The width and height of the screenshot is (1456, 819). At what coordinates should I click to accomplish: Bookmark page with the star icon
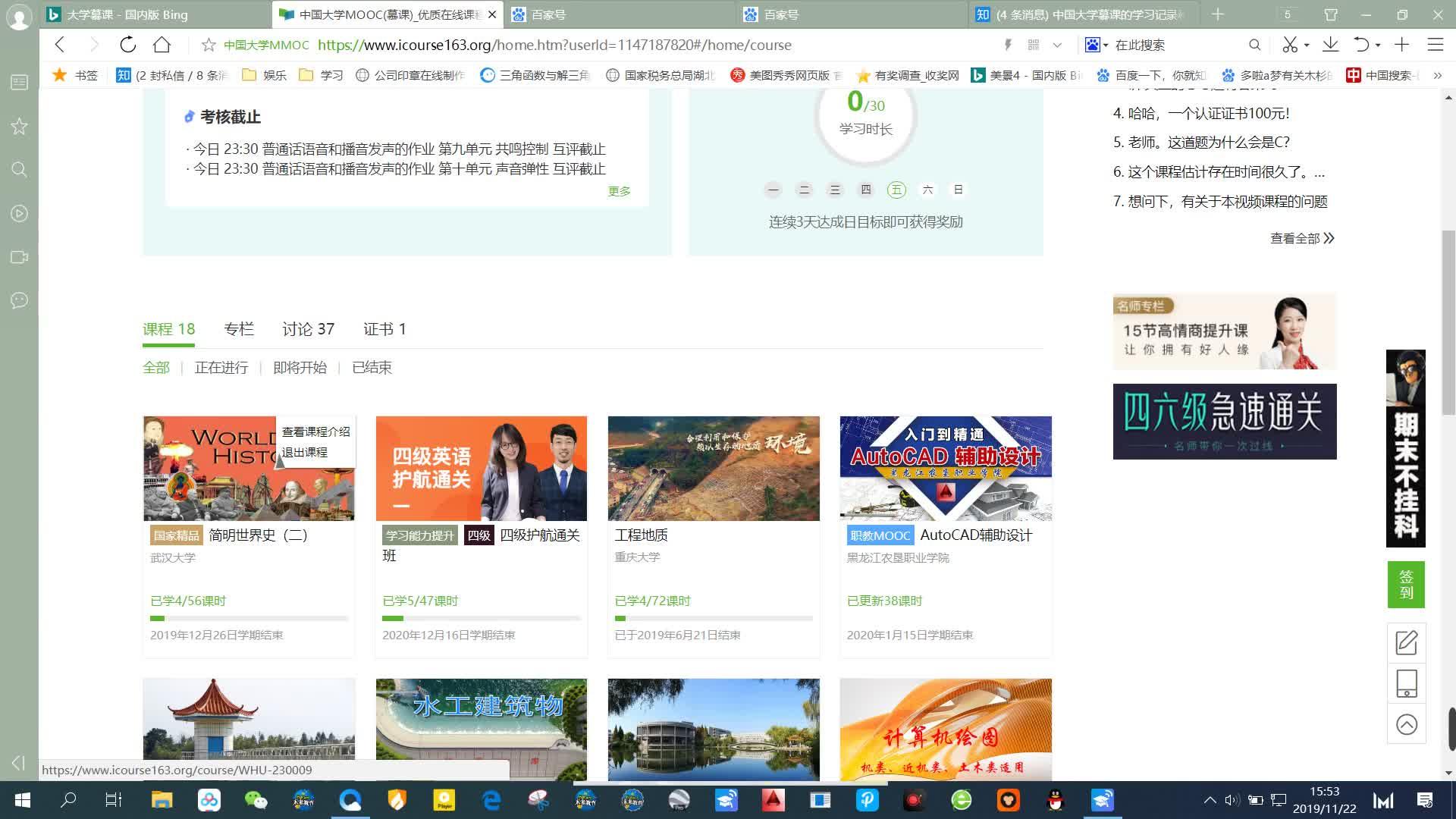click(x=209, y=45)
